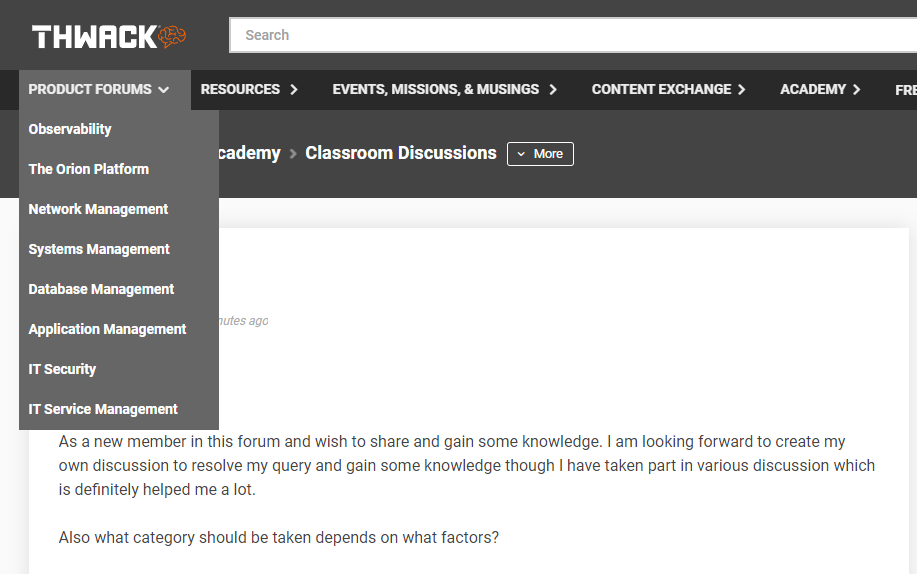Screen dimensions: 917x574
Task: Click the Academy breadcrumb link
Action: tap(250, 153)
